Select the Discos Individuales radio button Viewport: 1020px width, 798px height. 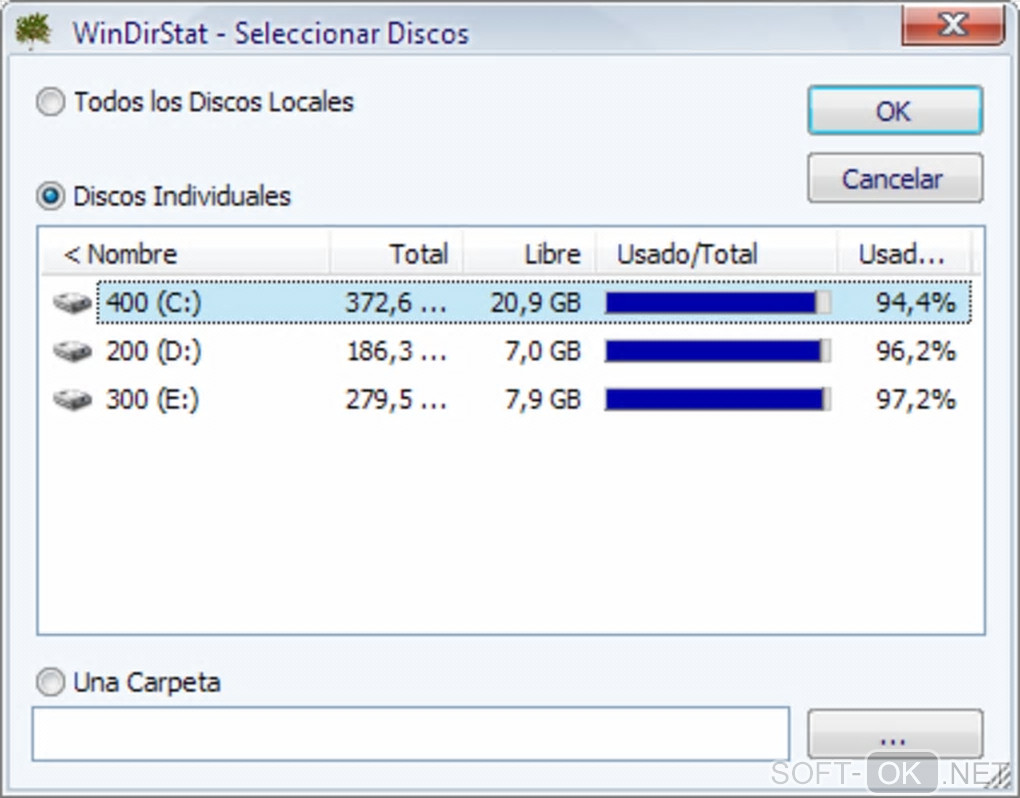click(x=51, y=196)
